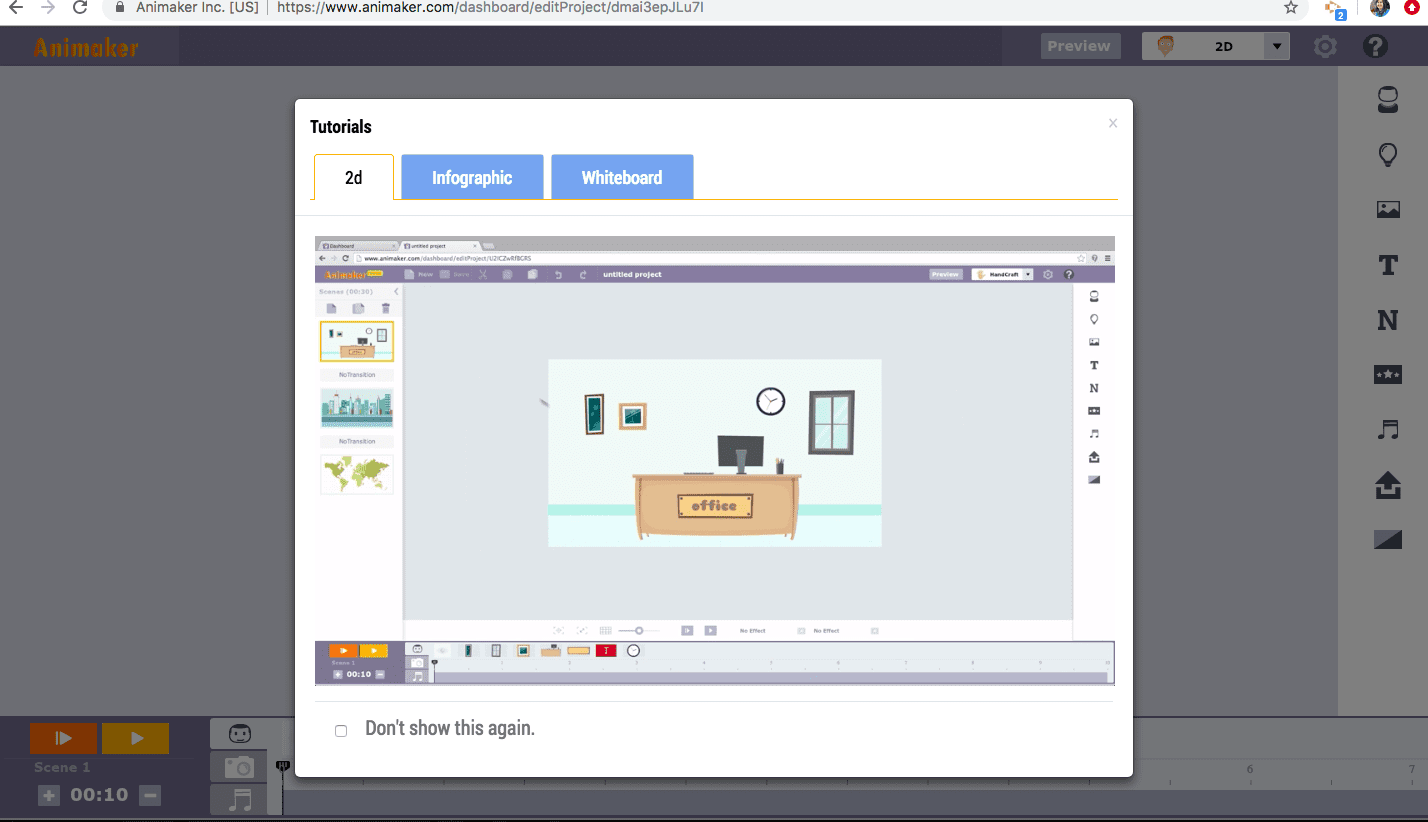1428x822 pixels.
Task: Open the Transitions icon in sidebar
Action: click(1388, 540)
